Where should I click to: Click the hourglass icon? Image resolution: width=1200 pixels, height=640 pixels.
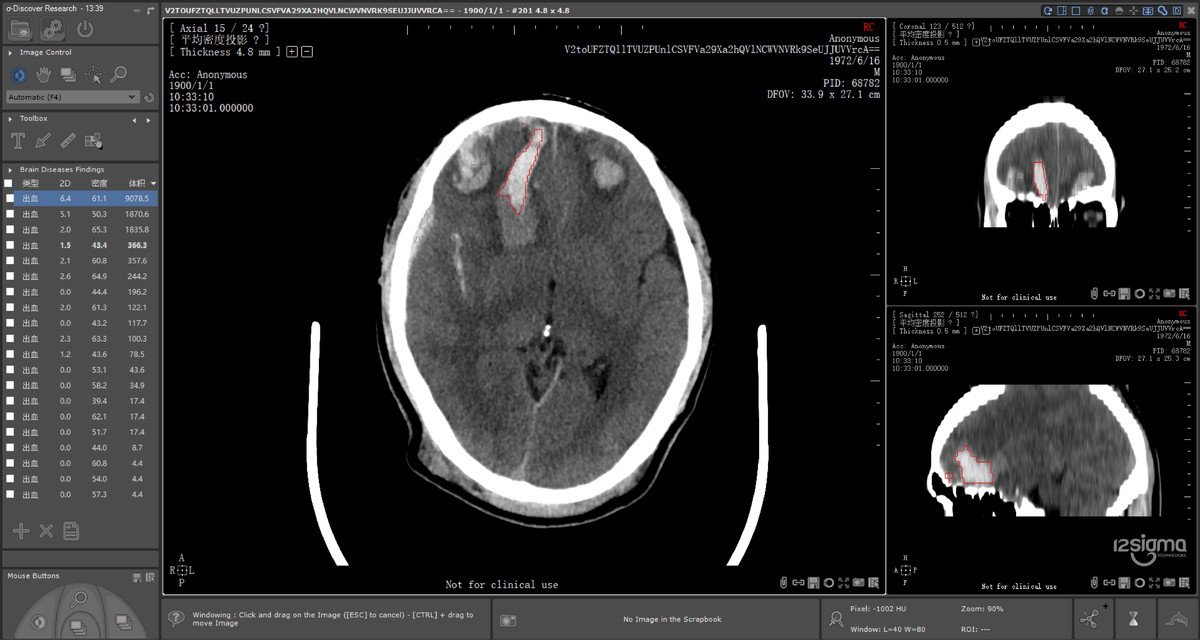coord(1133,619)
